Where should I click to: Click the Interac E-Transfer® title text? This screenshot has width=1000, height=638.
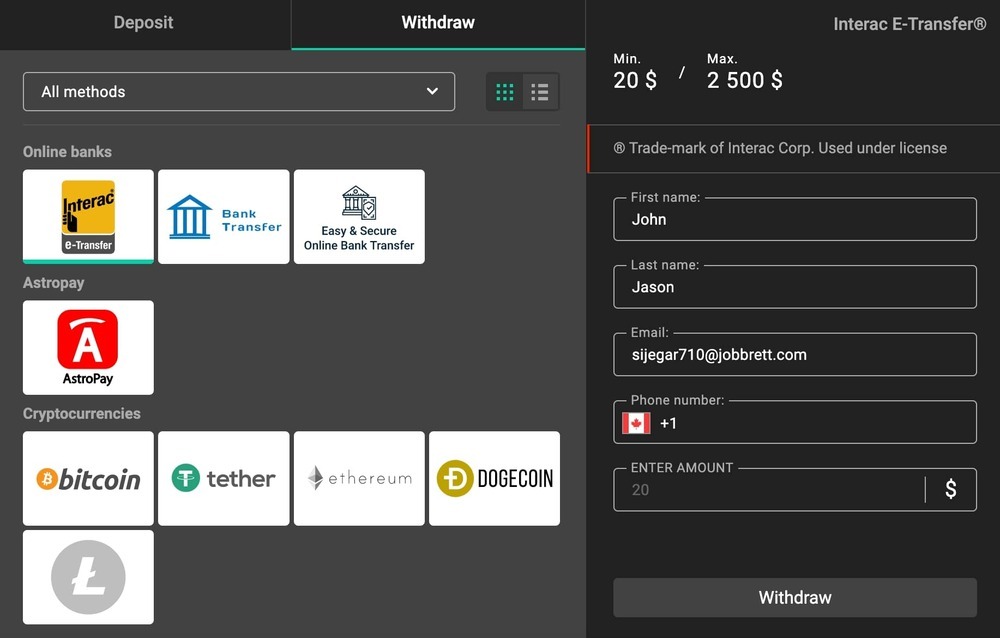(909, 24)
